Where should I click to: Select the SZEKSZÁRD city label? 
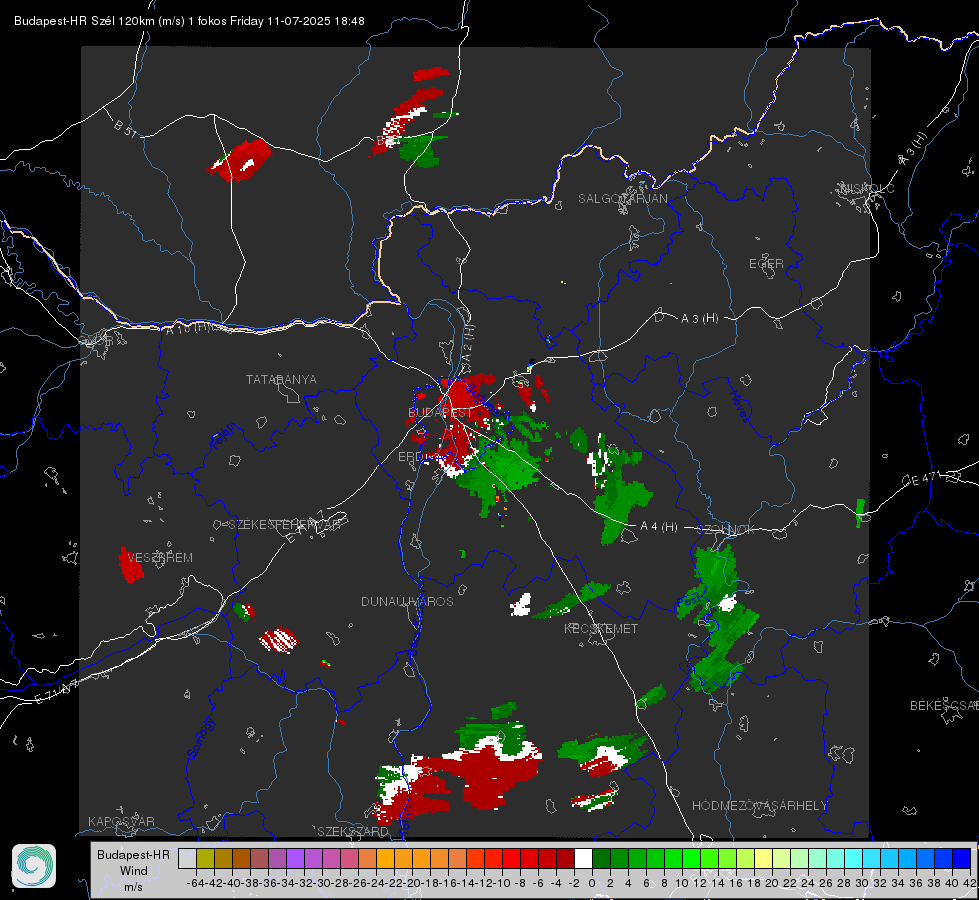pos(353,831)
